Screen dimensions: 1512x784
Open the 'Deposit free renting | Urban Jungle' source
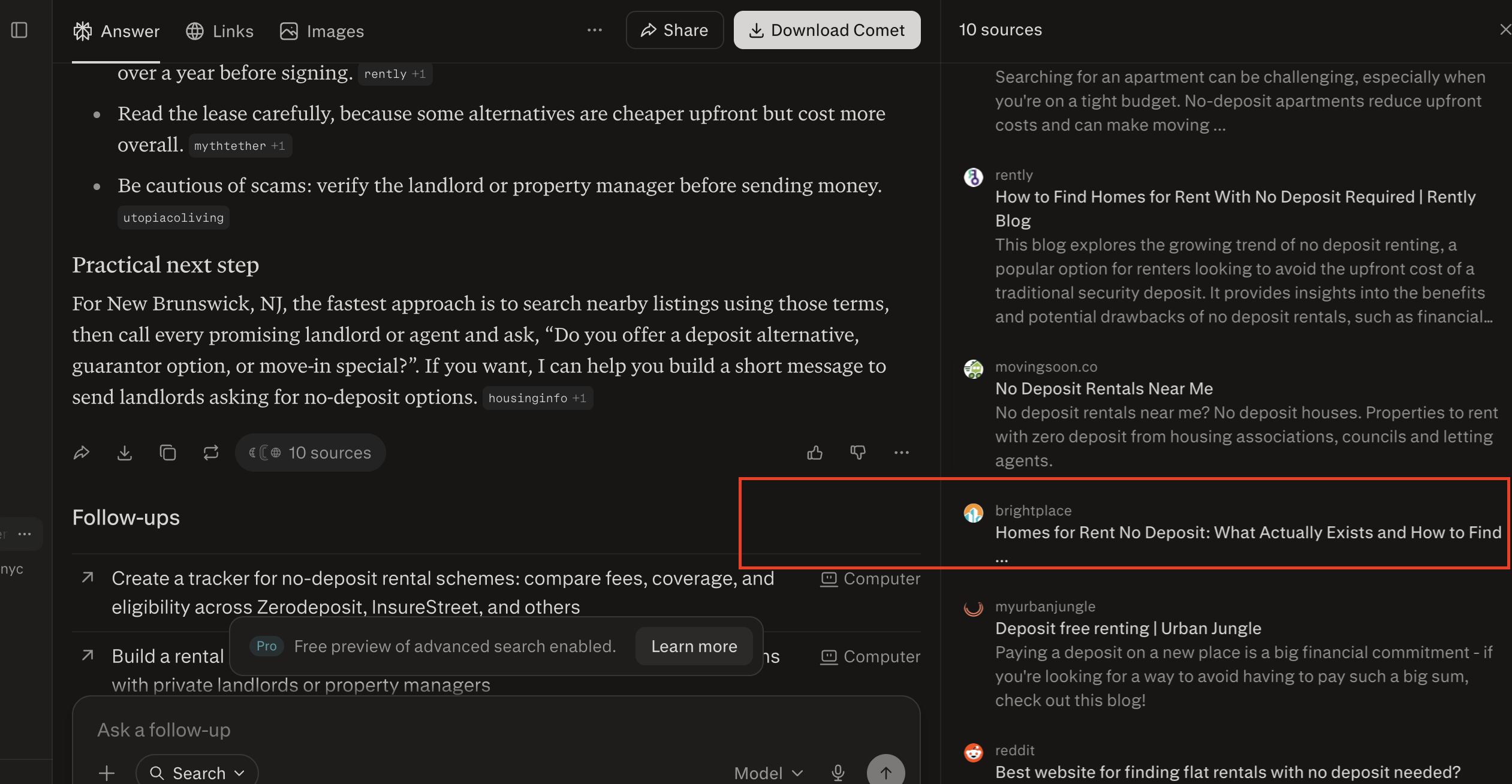point(1128,628)
